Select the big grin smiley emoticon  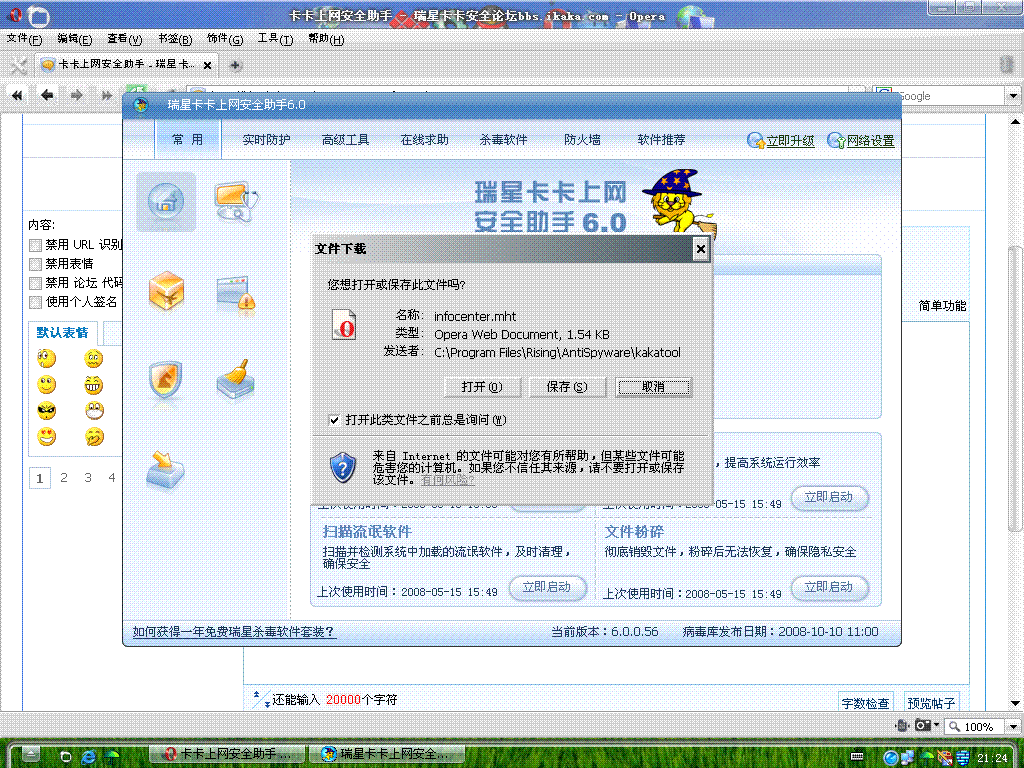click(x=93, y=385)
